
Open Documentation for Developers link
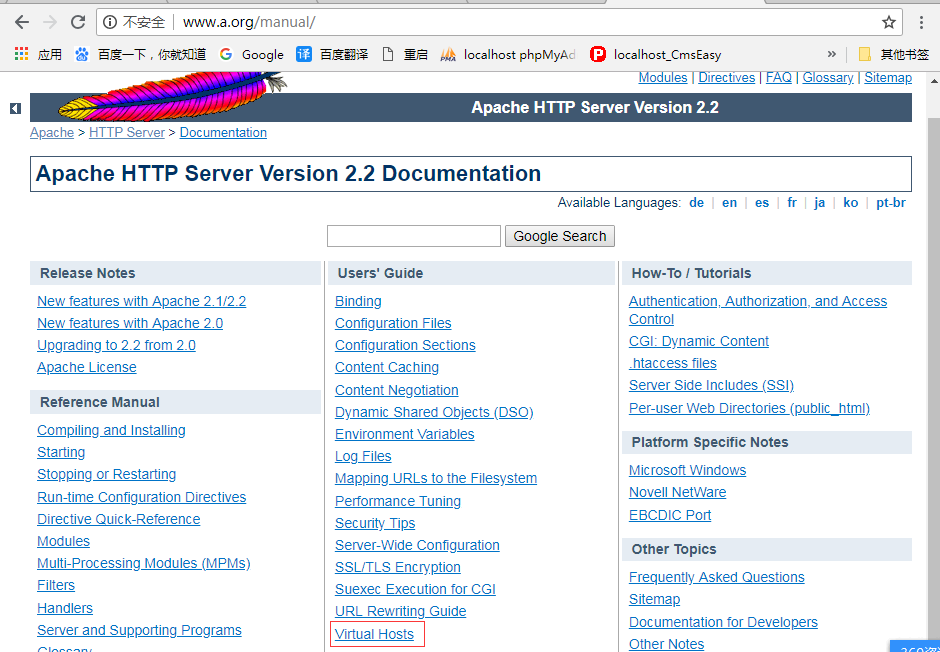[723, 622]
